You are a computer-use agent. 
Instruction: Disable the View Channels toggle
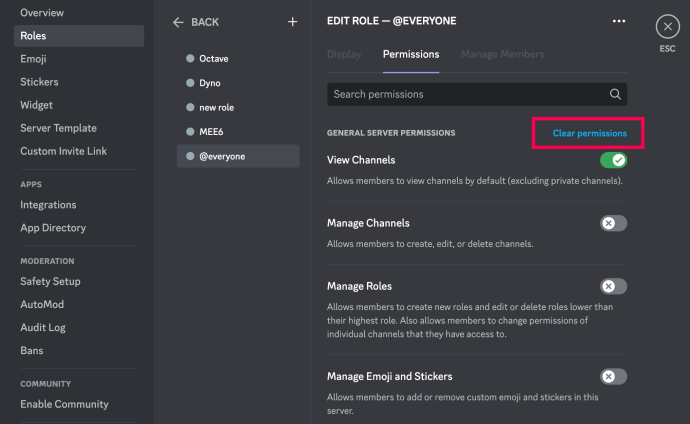[613, 160]
